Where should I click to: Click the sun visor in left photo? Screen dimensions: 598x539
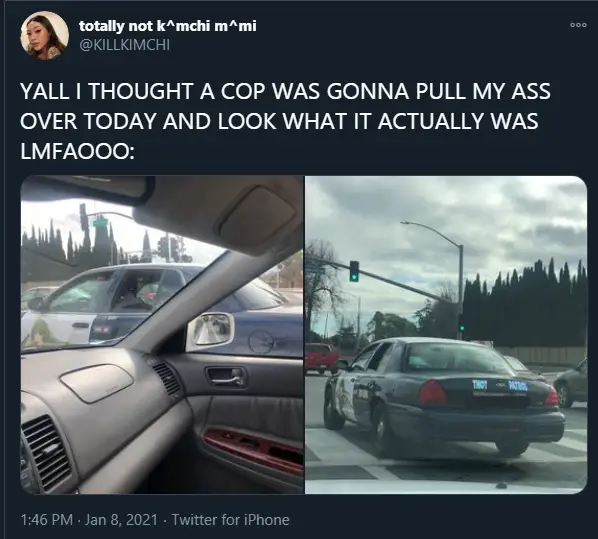click(x=221, y=215)
